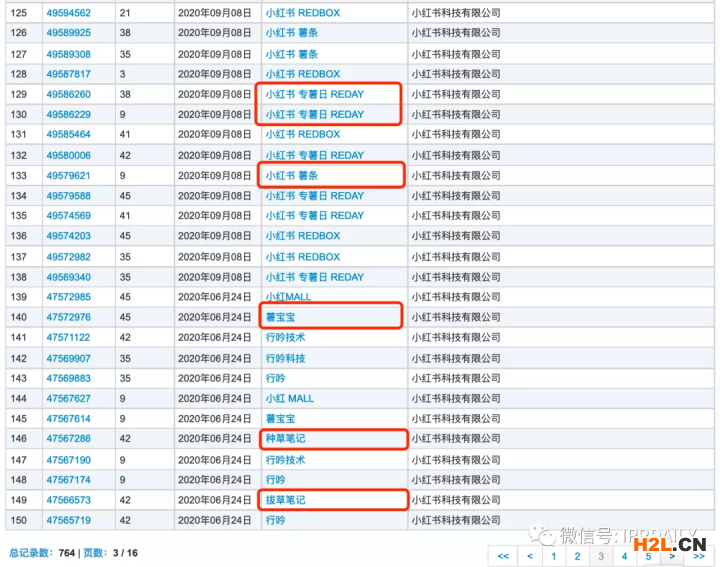Open page 2 of results

click(x=577, y=556)
